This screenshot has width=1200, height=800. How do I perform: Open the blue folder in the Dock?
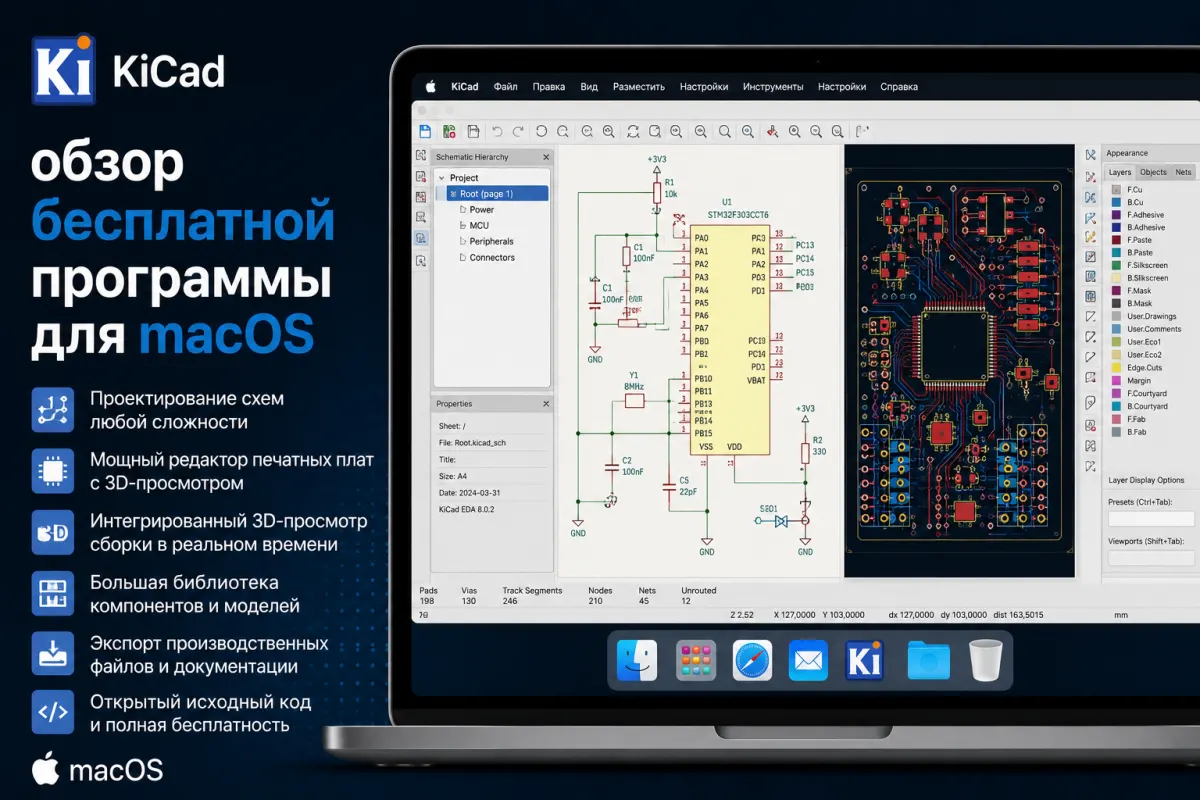point(929,661)
